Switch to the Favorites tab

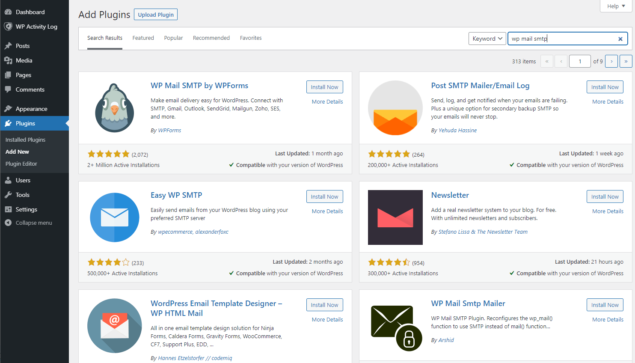(x=251, y=38)
